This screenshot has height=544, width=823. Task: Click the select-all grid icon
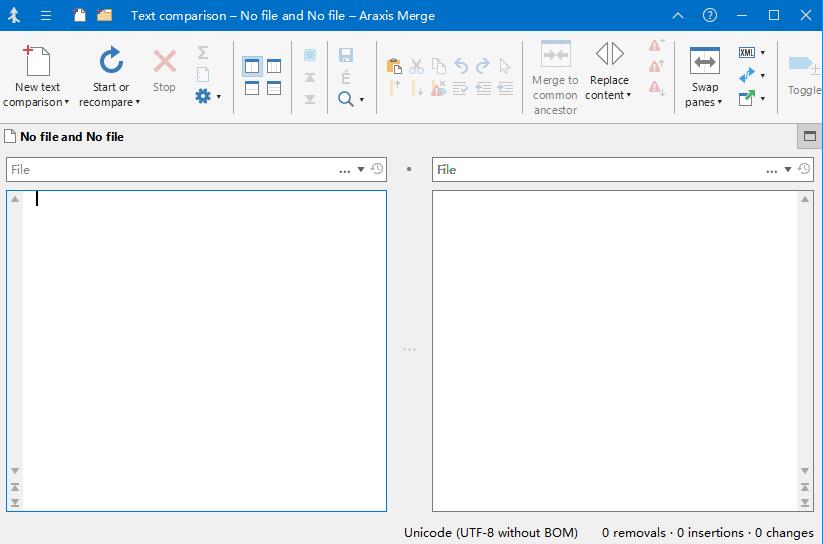(x=310, y=55)
